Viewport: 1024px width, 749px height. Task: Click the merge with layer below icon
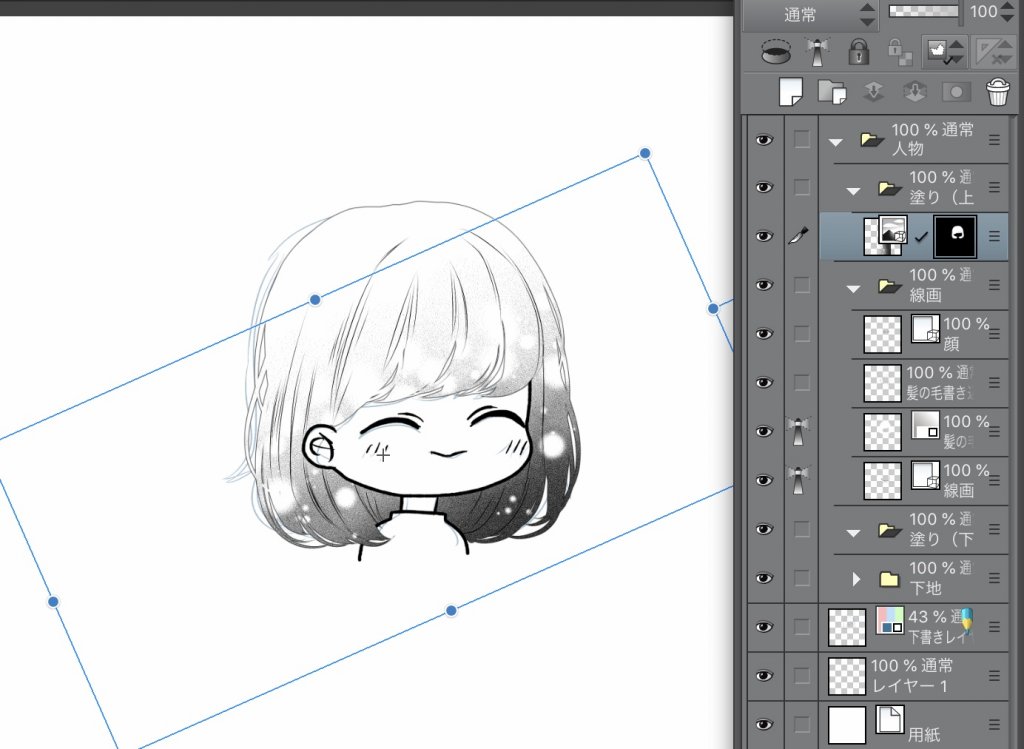(x=915, y=92)
